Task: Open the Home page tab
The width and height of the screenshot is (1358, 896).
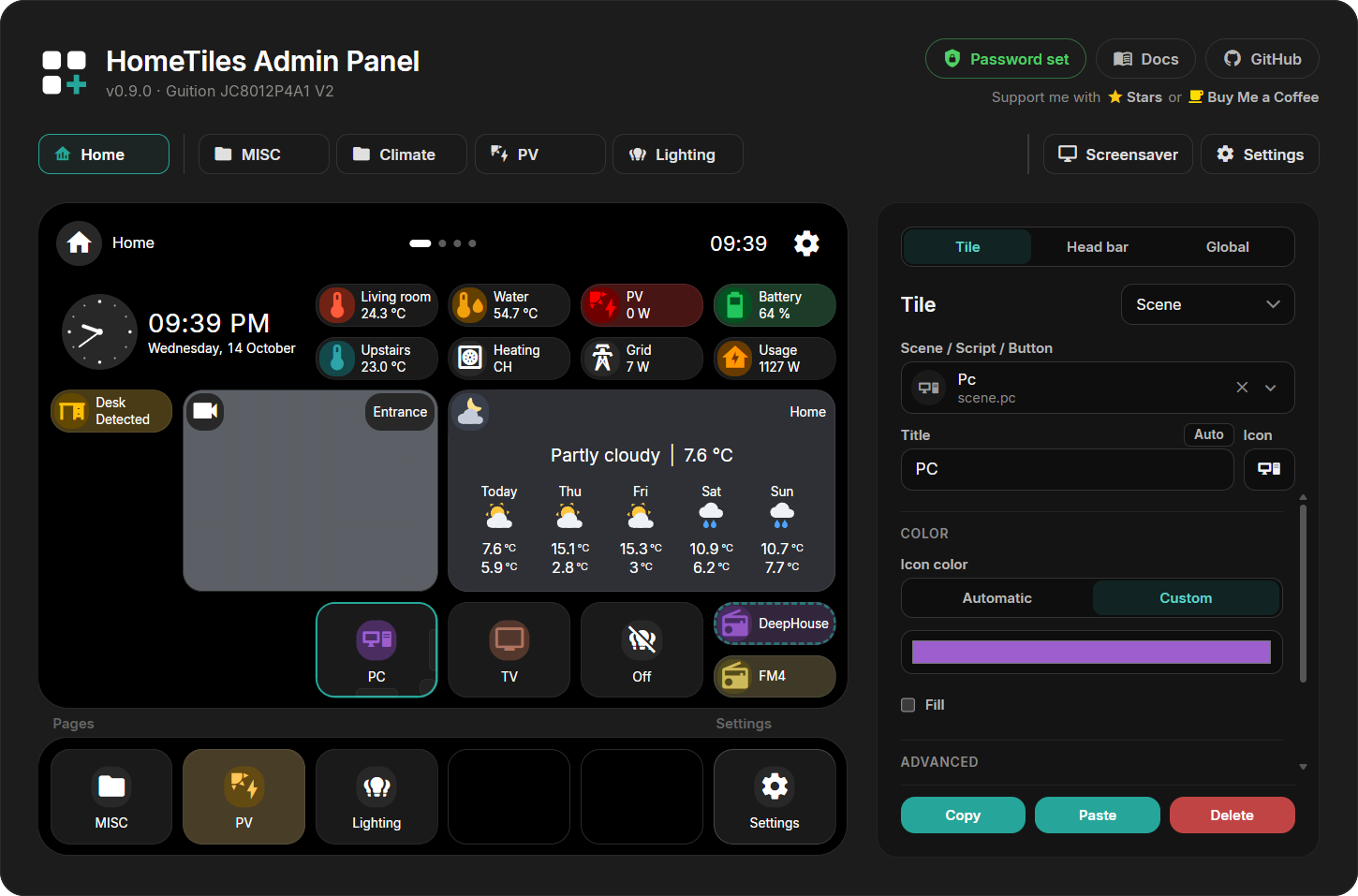Action: [104, 154]
